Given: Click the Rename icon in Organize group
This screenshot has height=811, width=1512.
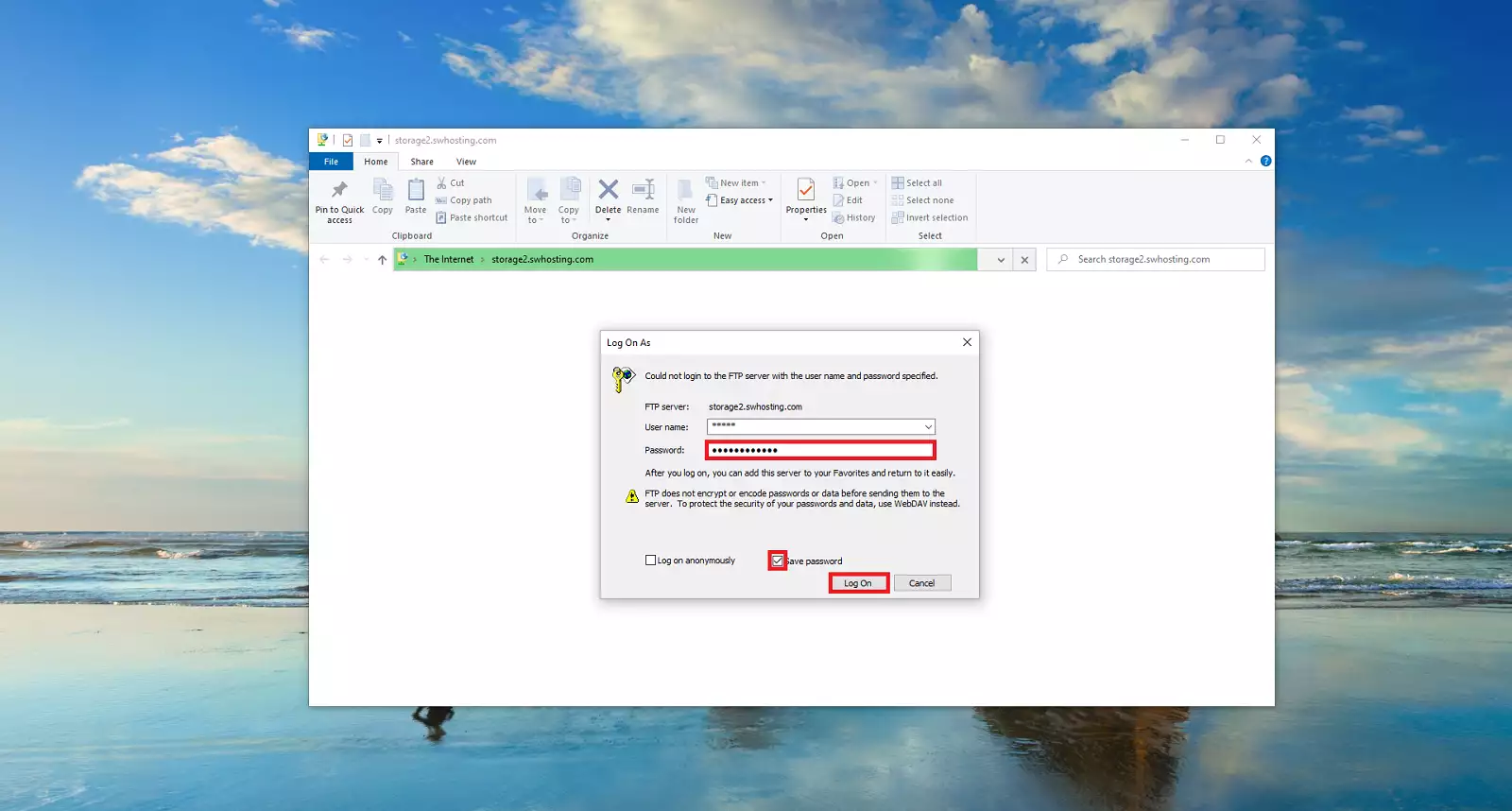Looking at the screenshot, I should tap(643, 190).
